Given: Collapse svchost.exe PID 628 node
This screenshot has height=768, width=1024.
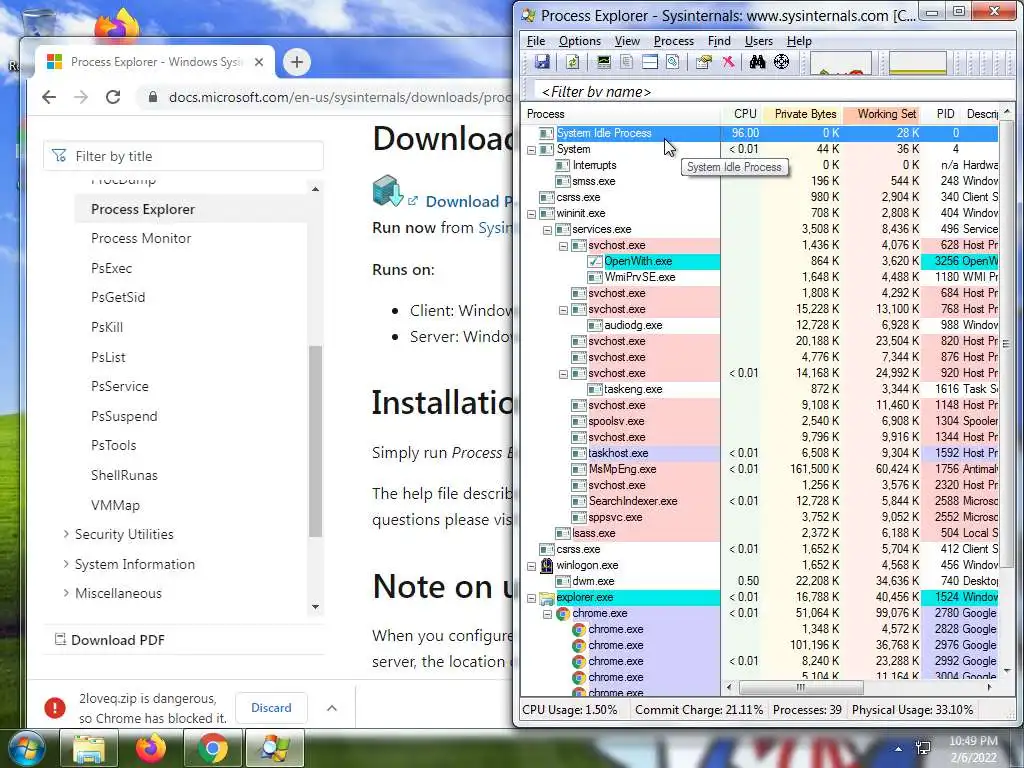Looking at the screenshot, I should 564,246.
